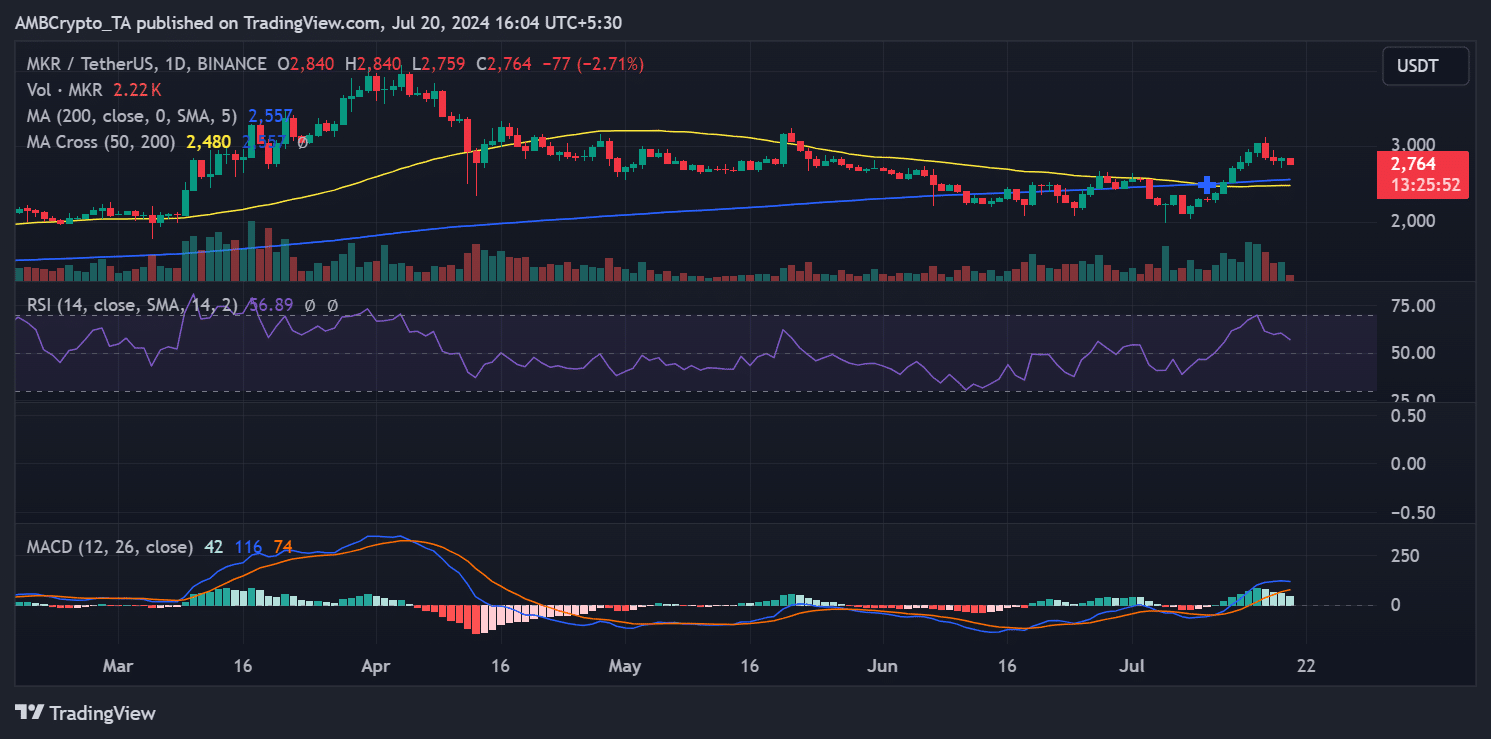Click the 75.00 RSI axis label
Image resolution: width=1491 pixels, height=739 pixels.
(x=1412, y=306)
